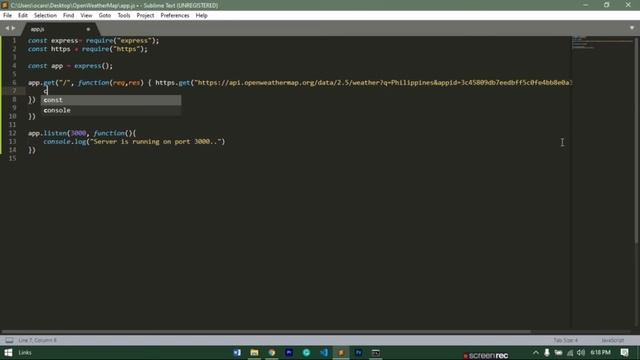Go to previous tab with left arrow
Screen dimensions: 640x360
click(x=7, y=28)
